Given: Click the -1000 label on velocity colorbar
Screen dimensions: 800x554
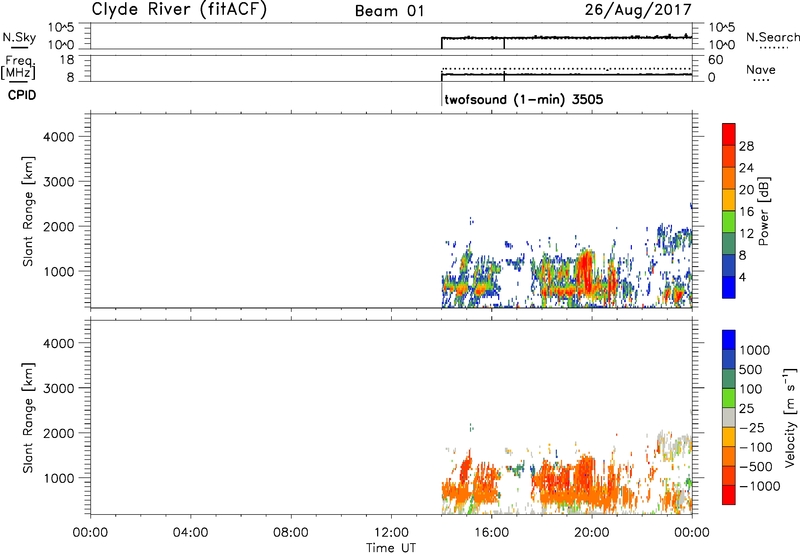Looking at the screenshot, I should tap(759, 486).
